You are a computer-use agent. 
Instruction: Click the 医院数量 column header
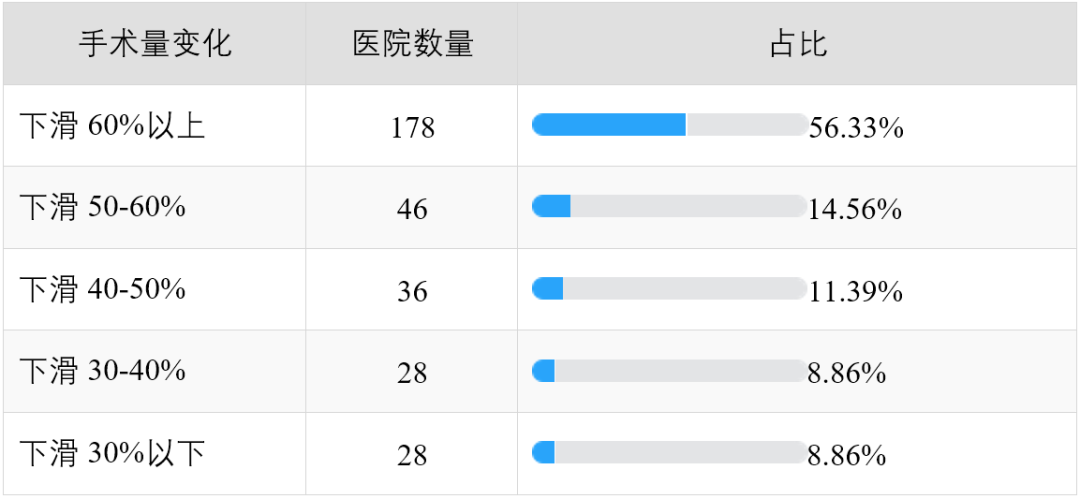[x=413, y=44]
